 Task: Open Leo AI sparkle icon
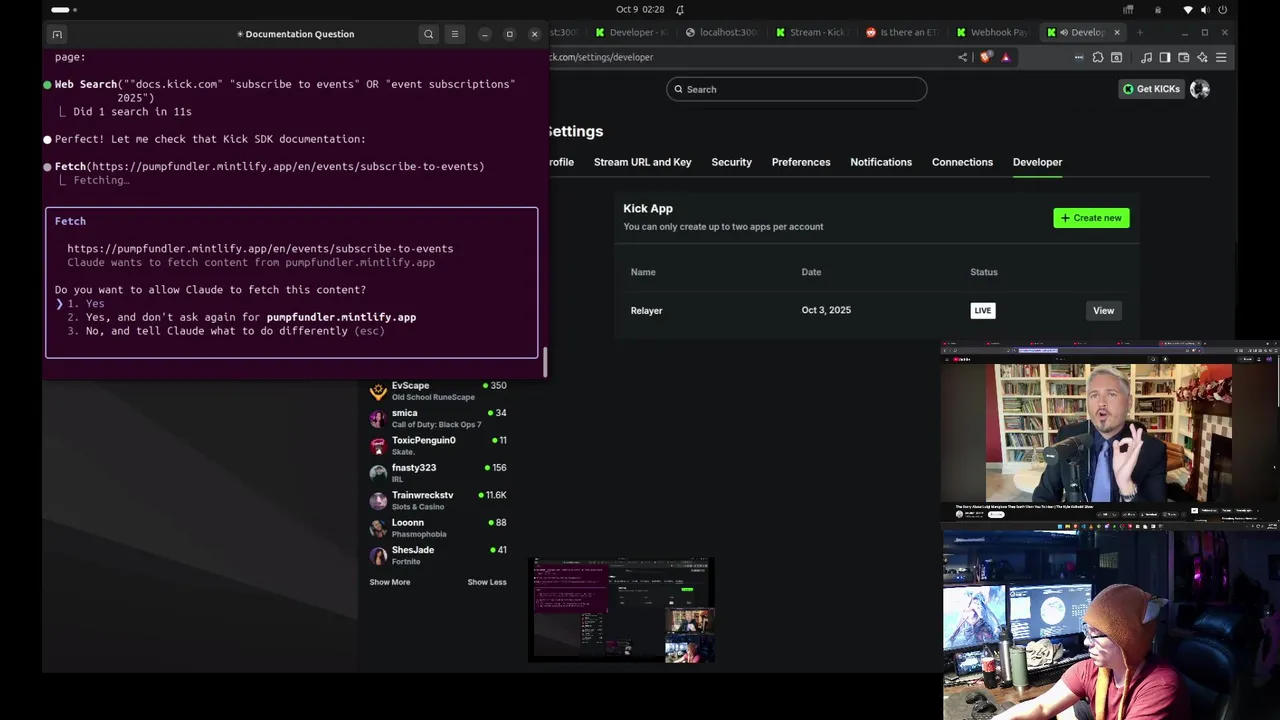pos(1202,57)
